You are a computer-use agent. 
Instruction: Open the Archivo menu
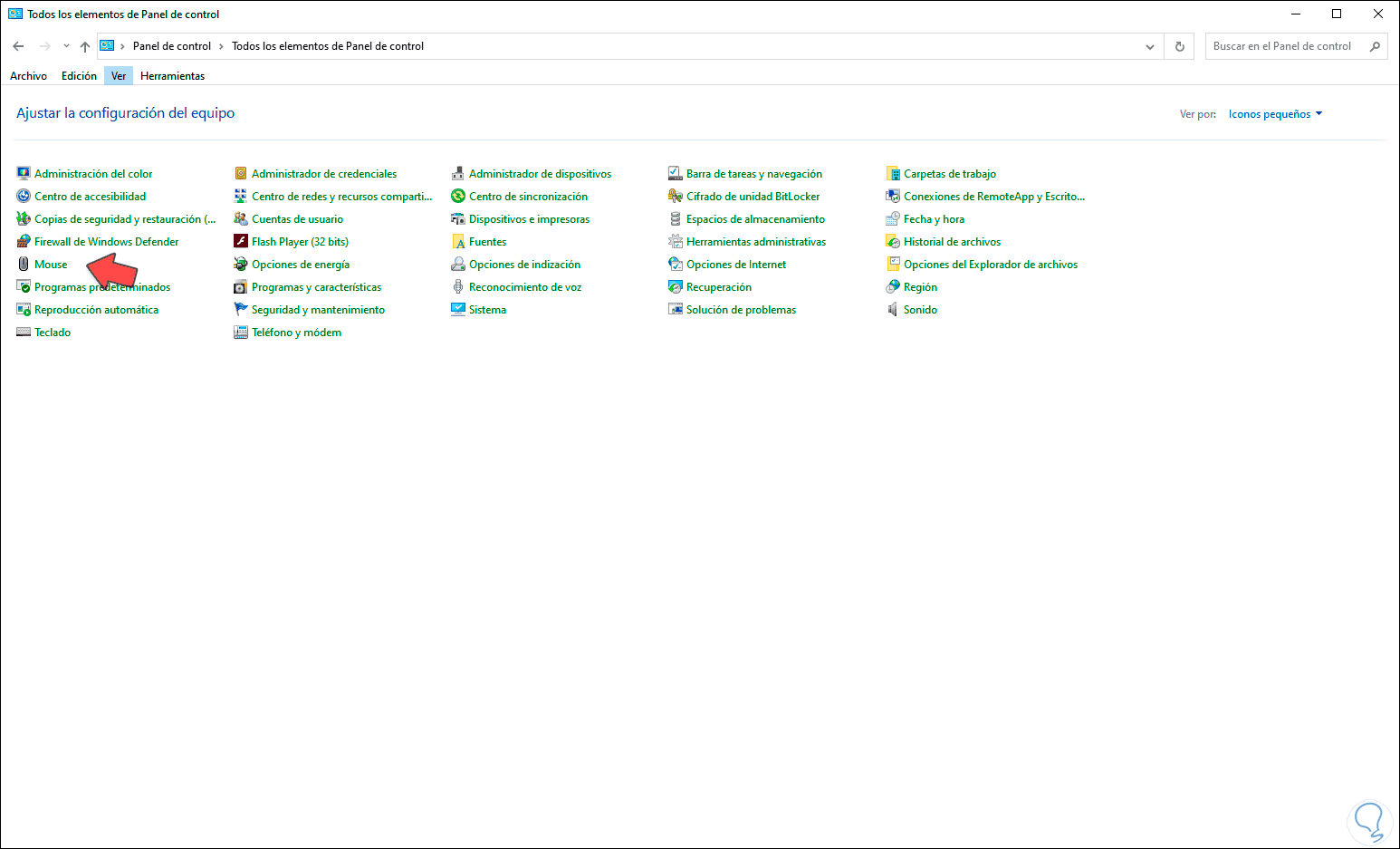point(29,76)
